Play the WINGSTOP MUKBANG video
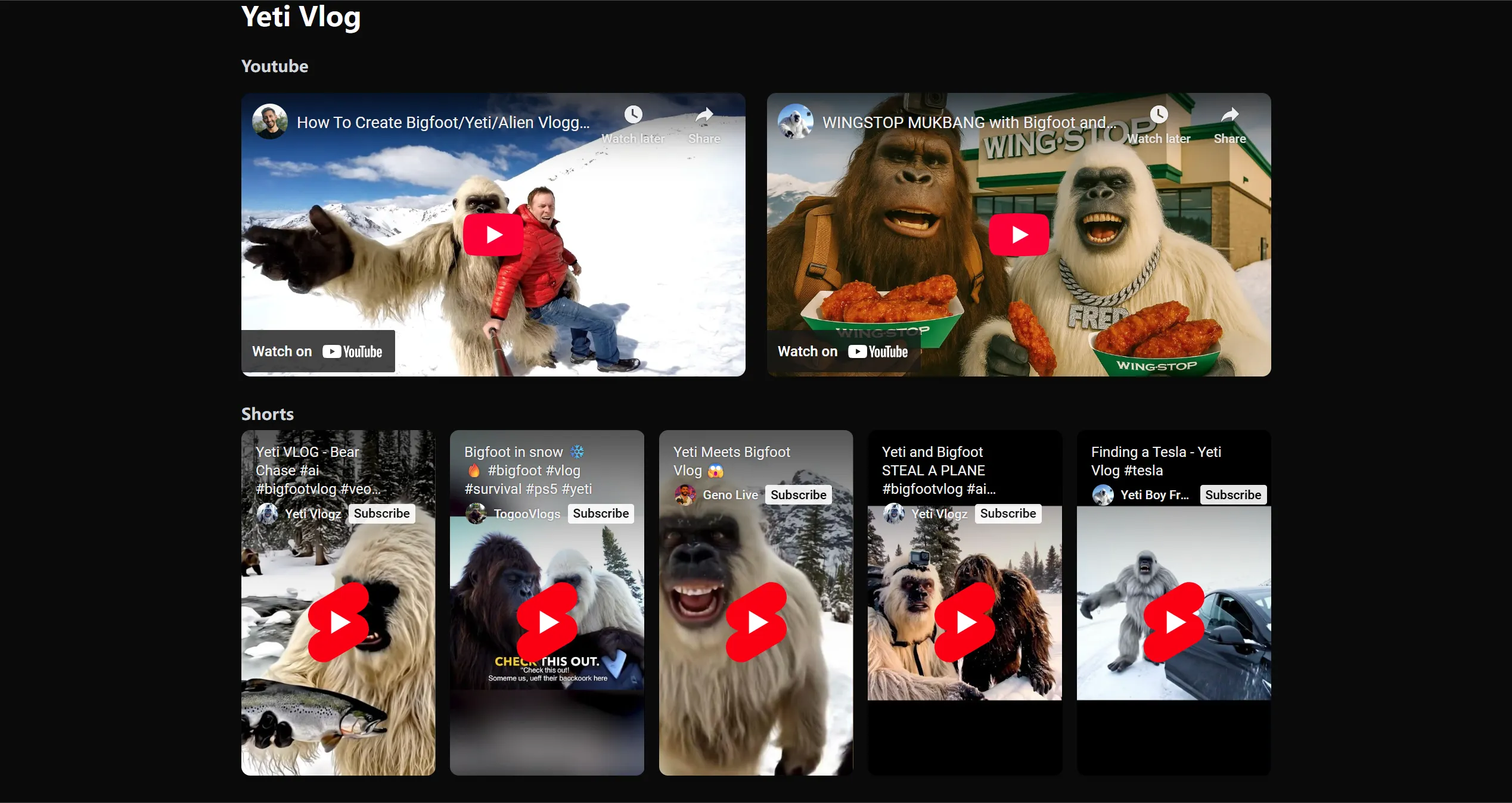This screenshot has height=803, width=1512. [x=1019, y=235]
